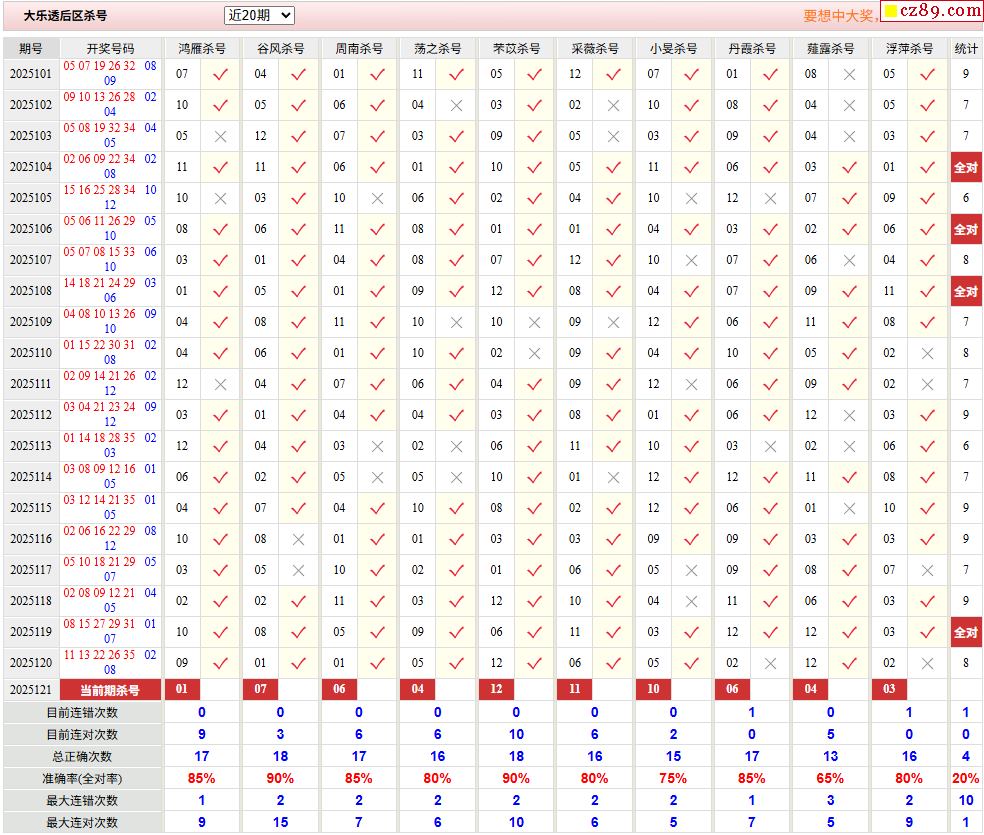Click the 丹霞杀号 cross mark in row 2025120
984x835 pixels.
(x=770, y=663)
